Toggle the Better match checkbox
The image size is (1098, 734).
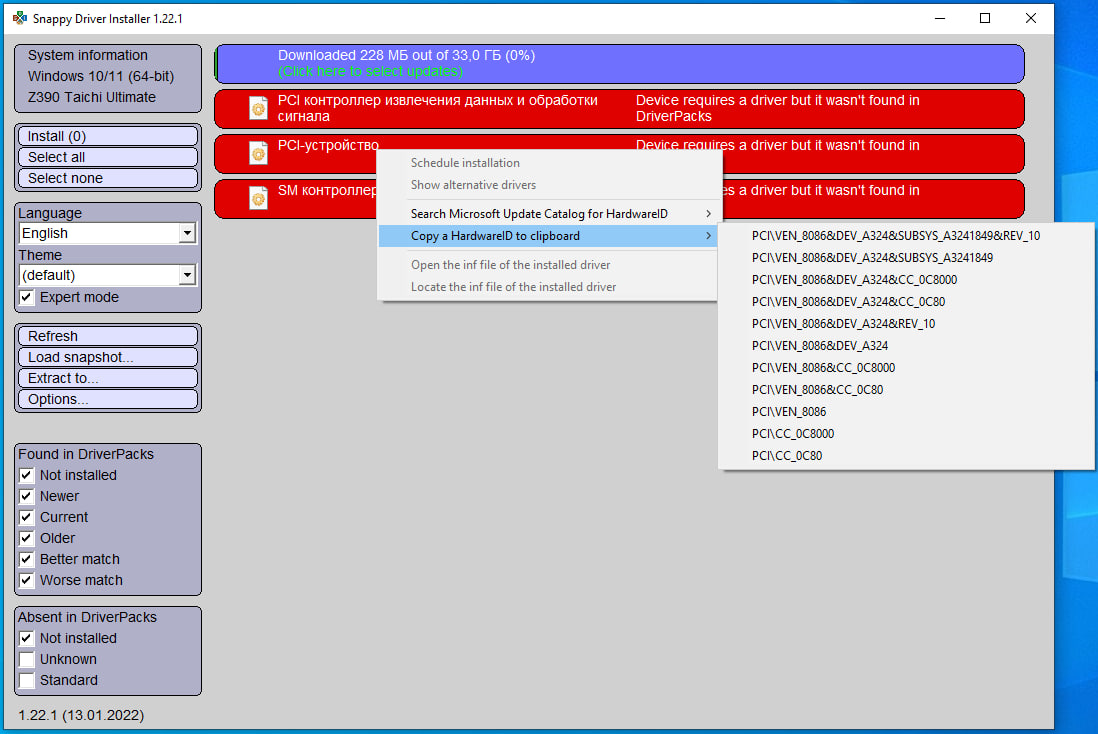[x=27, y=559]
